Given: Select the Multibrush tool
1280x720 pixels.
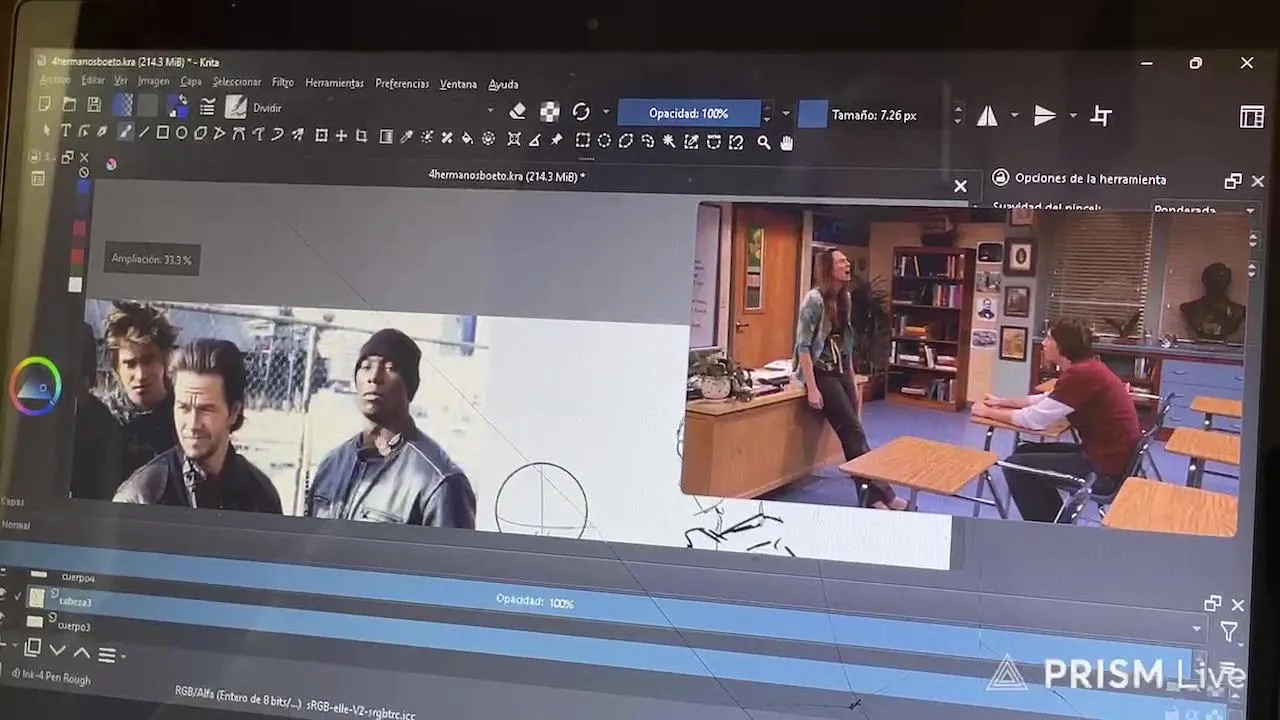Looking at the screenshot, I should 297,135.
